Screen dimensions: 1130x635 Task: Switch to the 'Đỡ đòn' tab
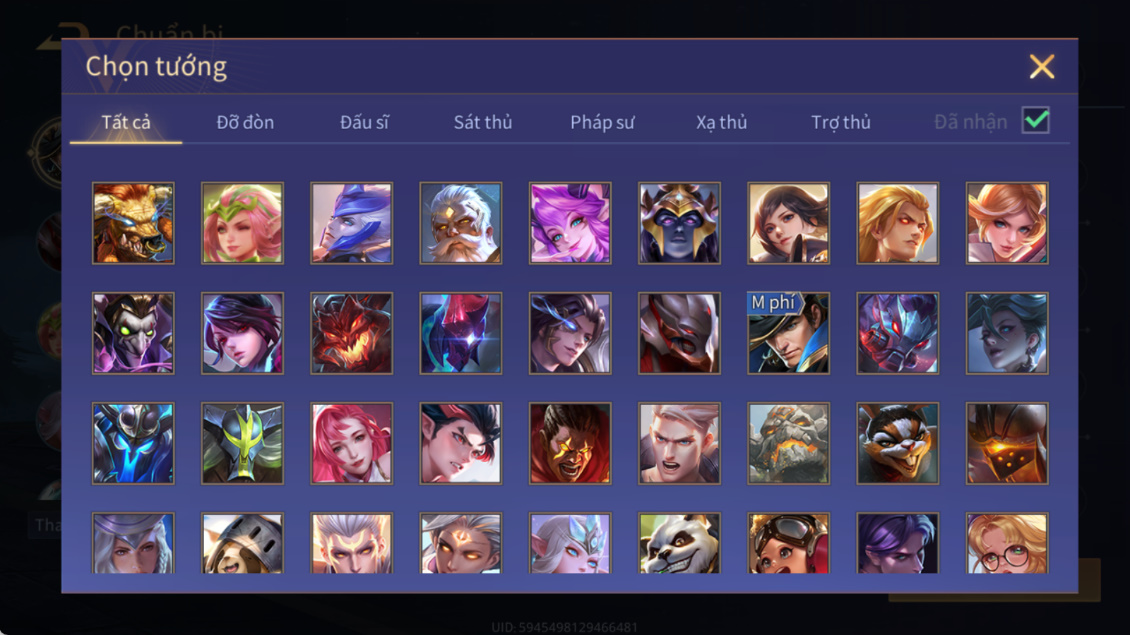point(245,122)
